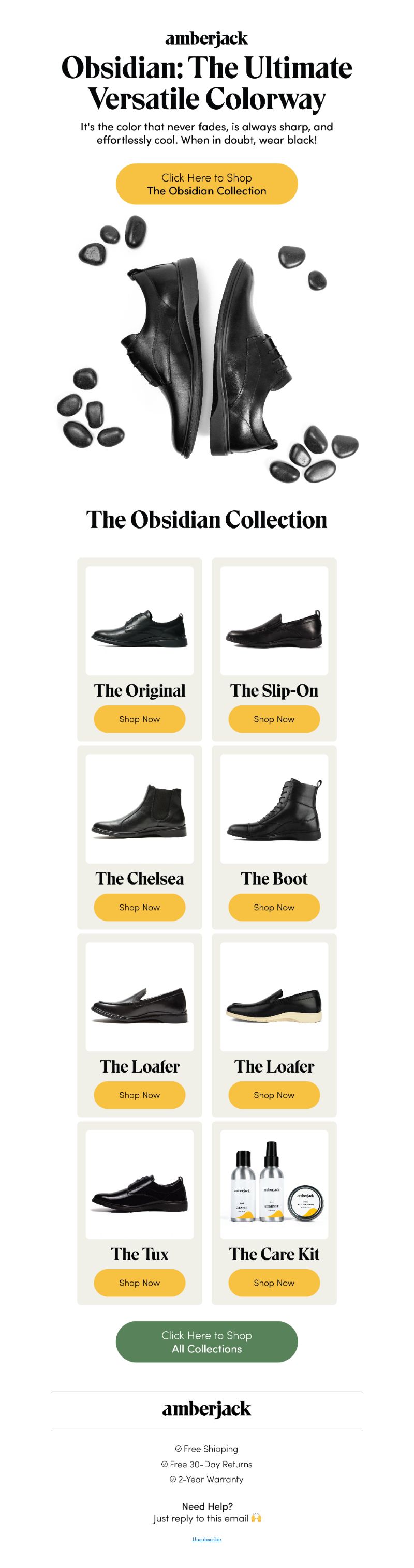414x1568 pixels.
Task: Click the Unsubscribe link
Action: tap(206, 1540)
